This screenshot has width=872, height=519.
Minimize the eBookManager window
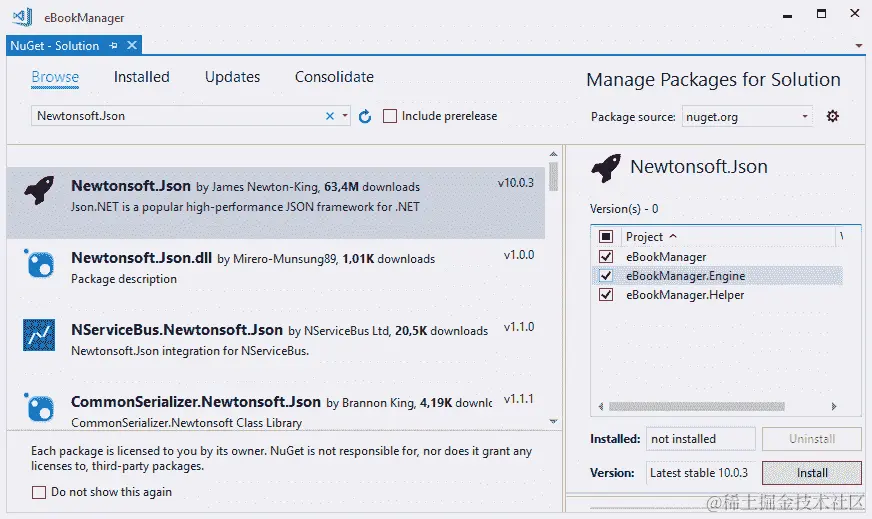(787, 16)
